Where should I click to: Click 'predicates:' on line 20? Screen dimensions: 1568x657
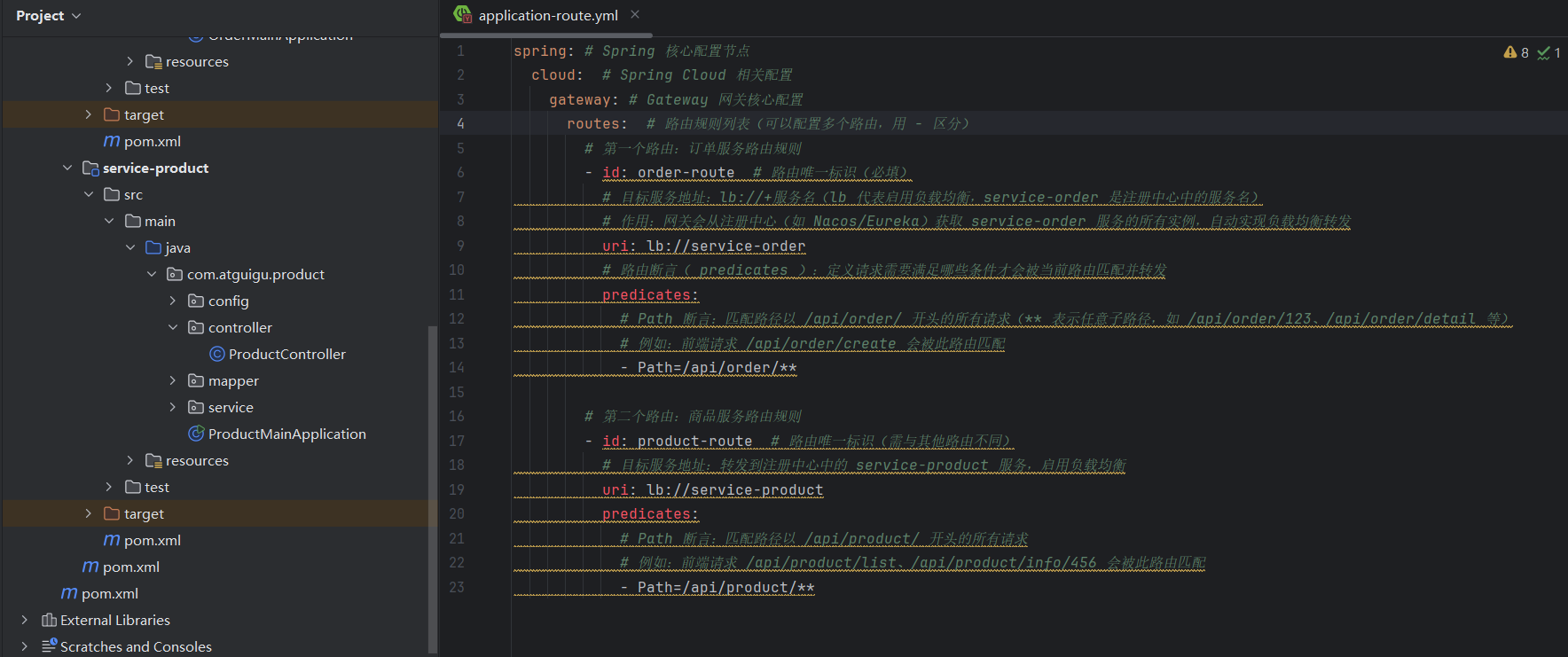[x=650, y=514]
